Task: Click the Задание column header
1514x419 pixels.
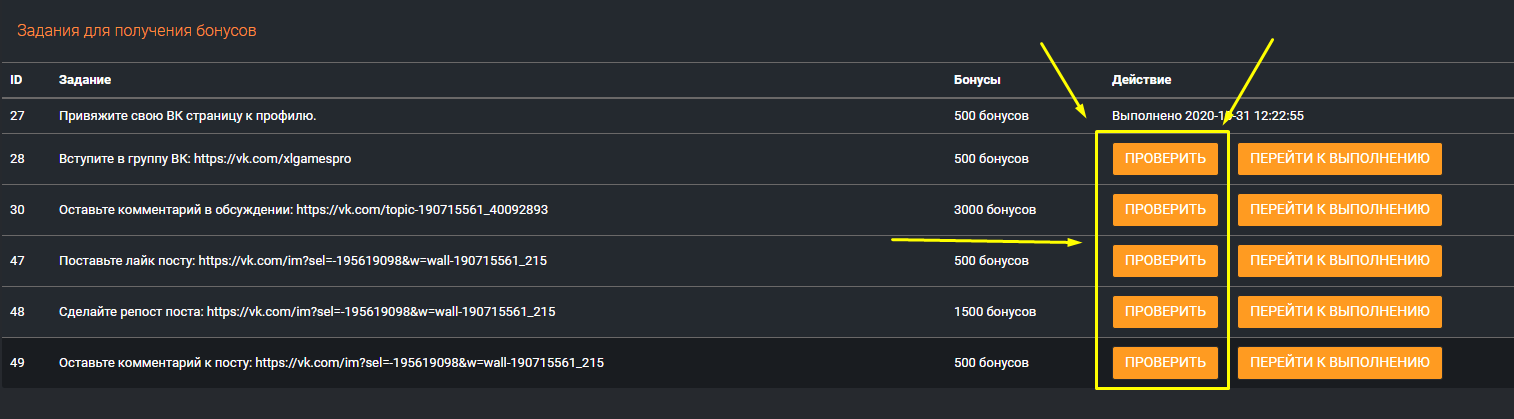Action: click(x=85, y=80)
